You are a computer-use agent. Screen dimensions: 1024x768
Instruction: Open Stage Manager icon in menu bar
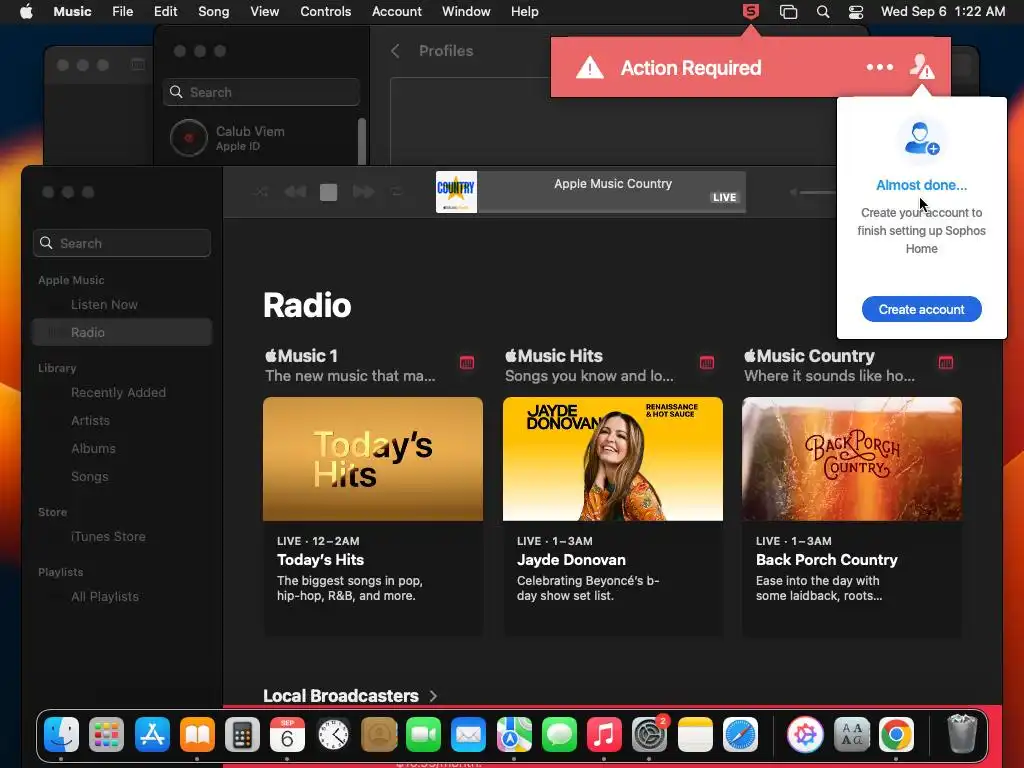tap(788, 12)
